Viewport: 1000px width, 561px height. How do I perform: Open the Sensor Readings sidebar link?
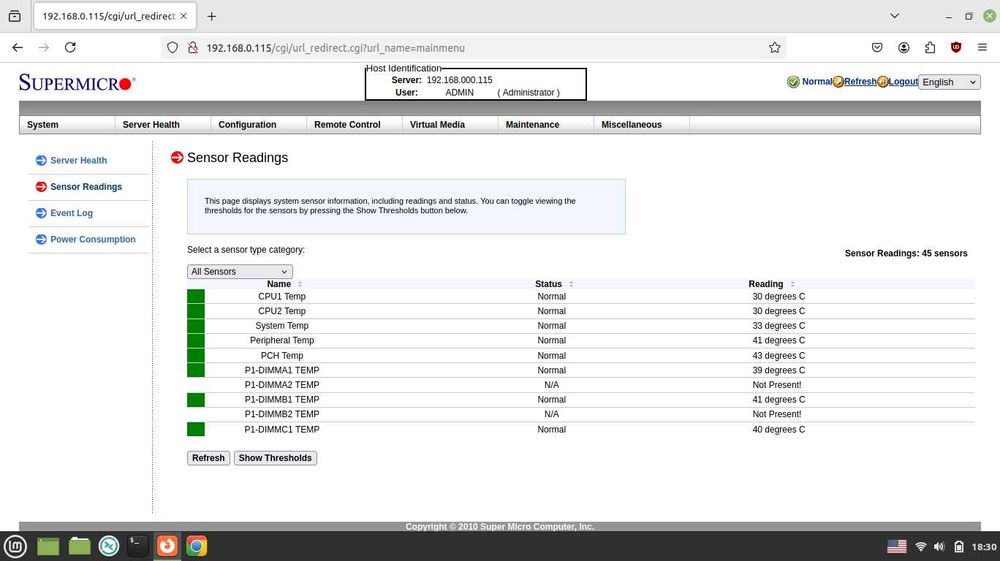click(86, 187)
